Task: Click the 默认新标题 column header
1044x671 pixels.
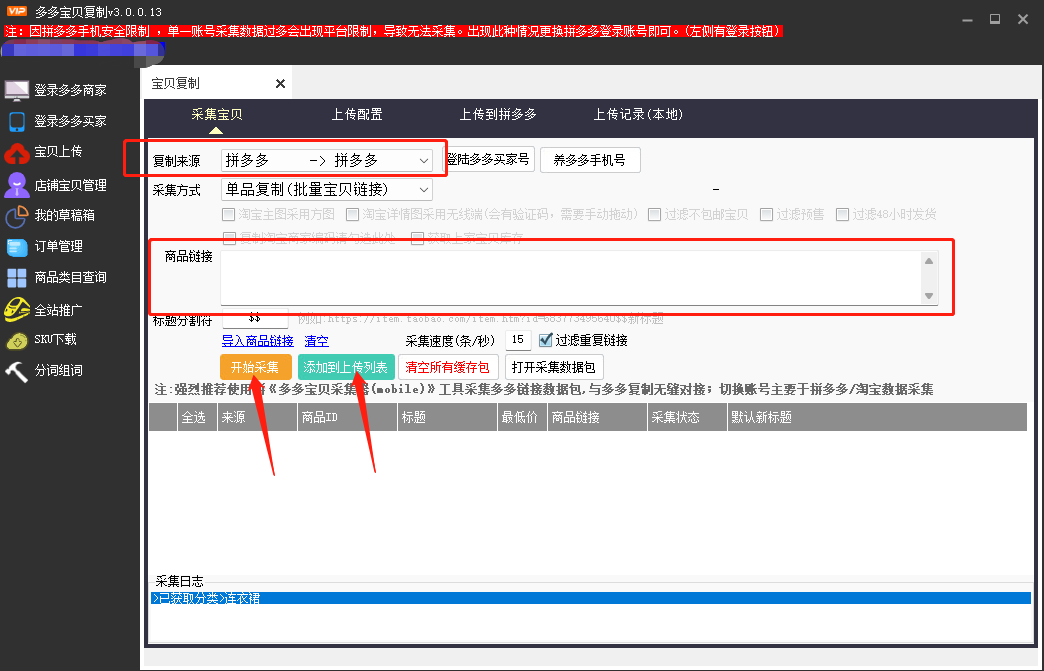Action: [x=877, y=417]
